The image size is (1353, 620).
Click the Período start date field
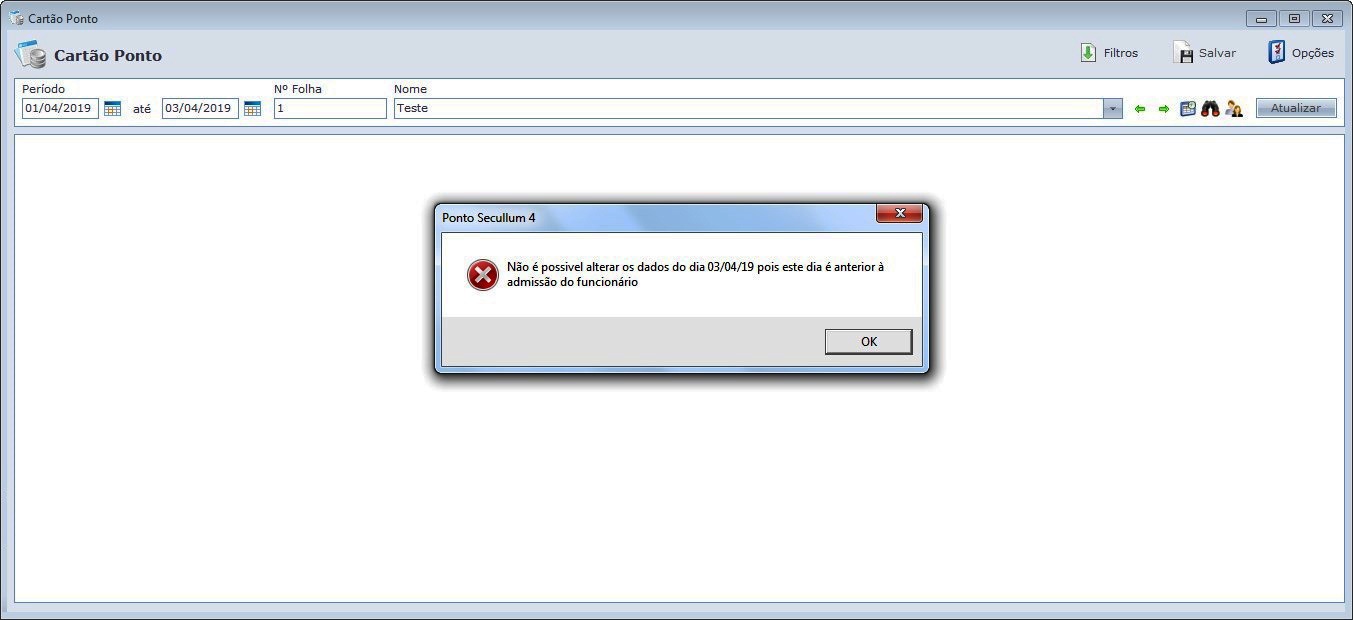[60, 108]
